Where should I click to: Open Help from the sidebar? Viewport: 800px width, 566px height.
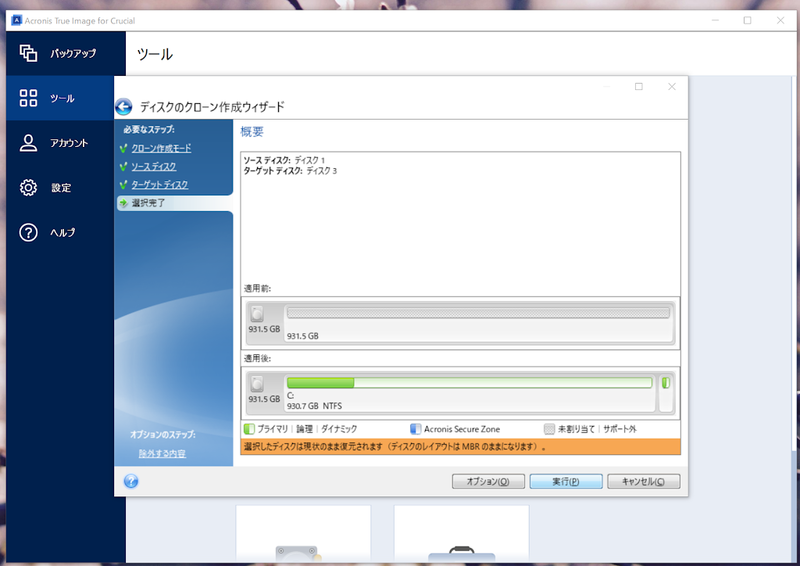point(60,232)
